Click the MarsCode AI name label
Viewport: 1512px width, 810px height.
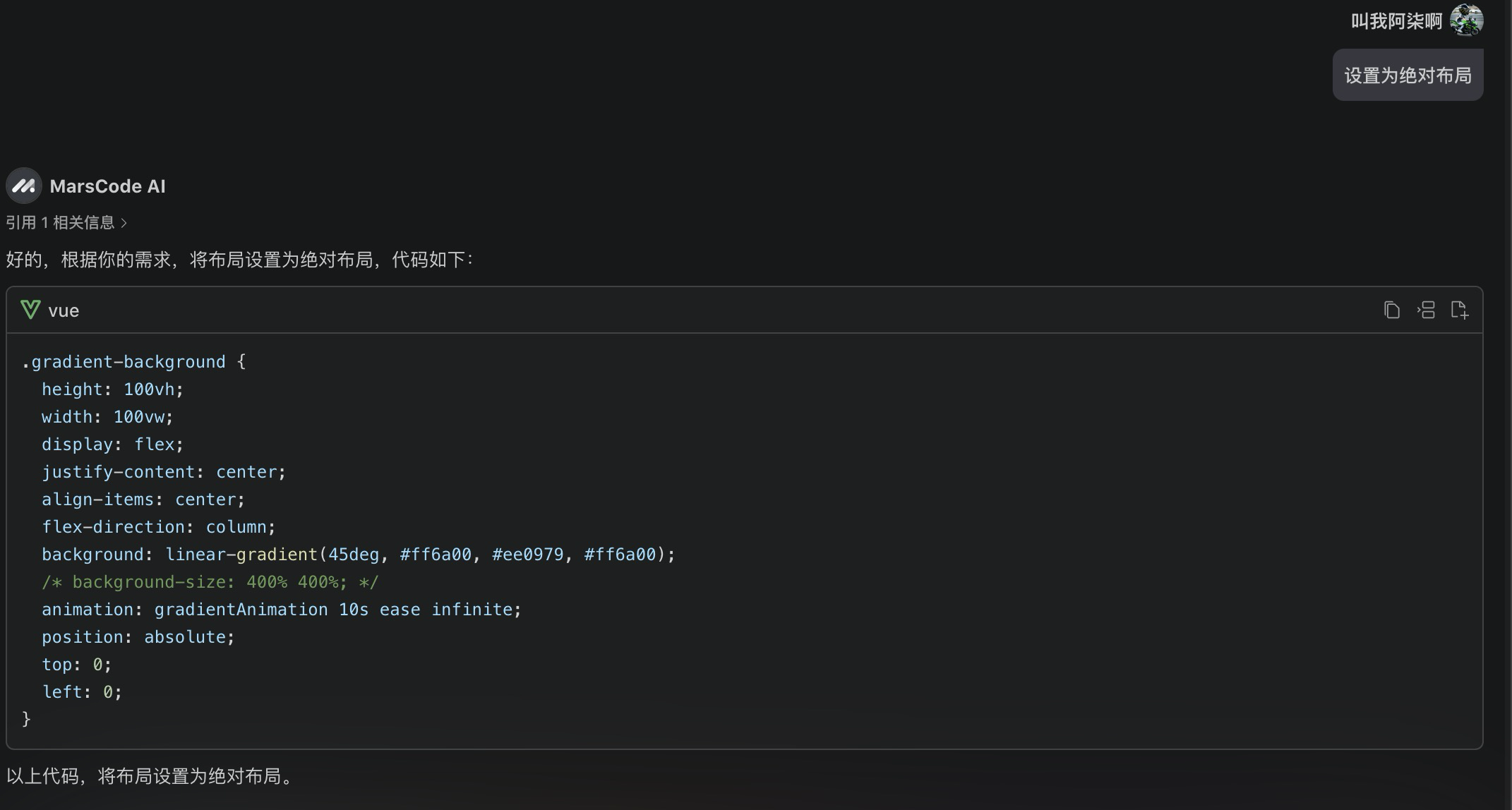click(x=107, y=186)
